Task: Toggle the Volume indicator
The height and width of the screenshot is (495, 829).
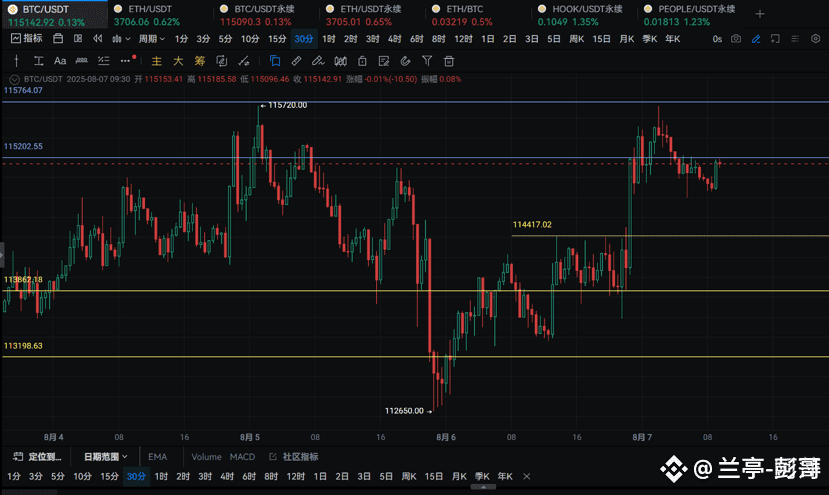Action: tap(206, 456)
